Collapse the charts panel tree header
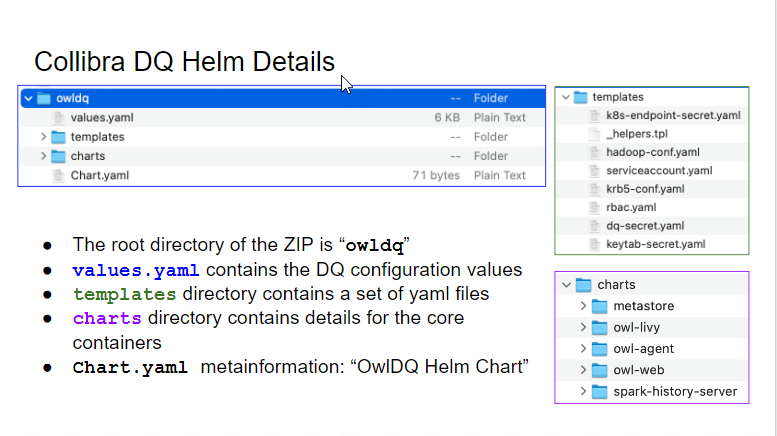This screenshot has height=436, width=777. tap(568, 285)
